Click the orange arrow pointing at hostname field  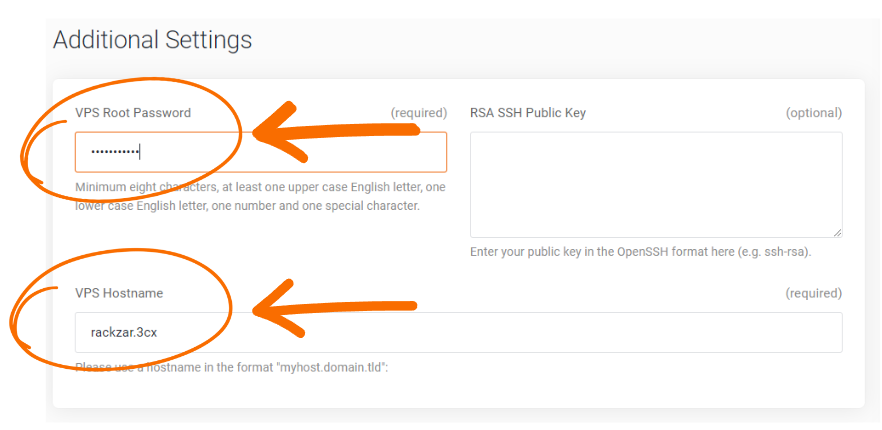pos(335,308)
